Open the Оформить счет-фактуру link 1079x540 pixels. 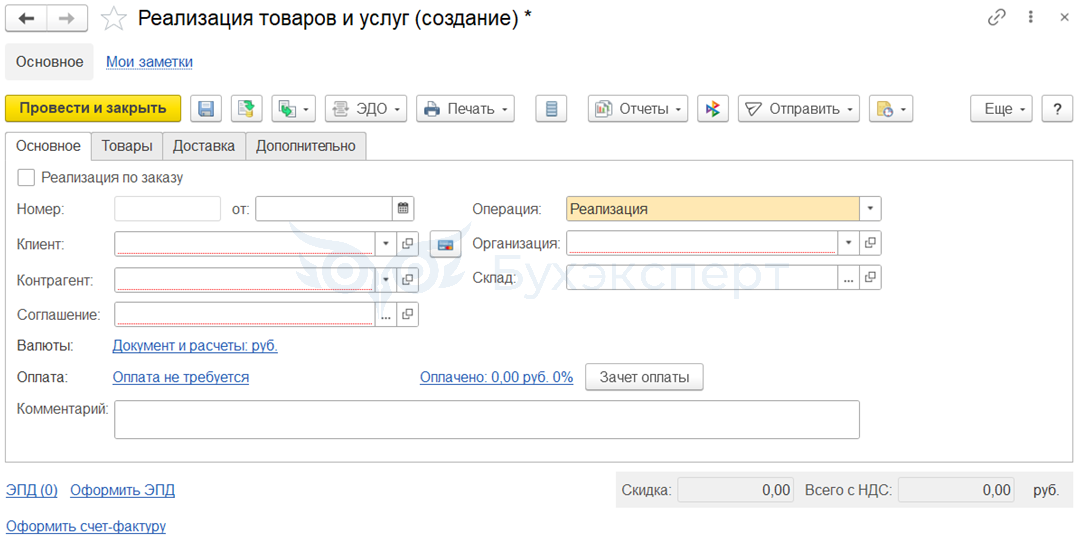[x=86, y=526]
